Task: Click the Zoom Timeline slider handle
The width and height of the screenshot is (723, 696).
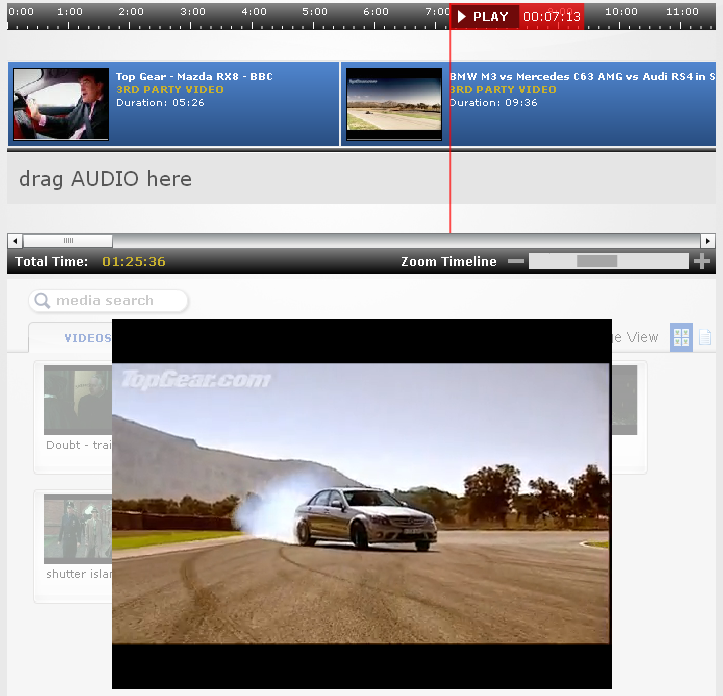Action: pos(597,262)
